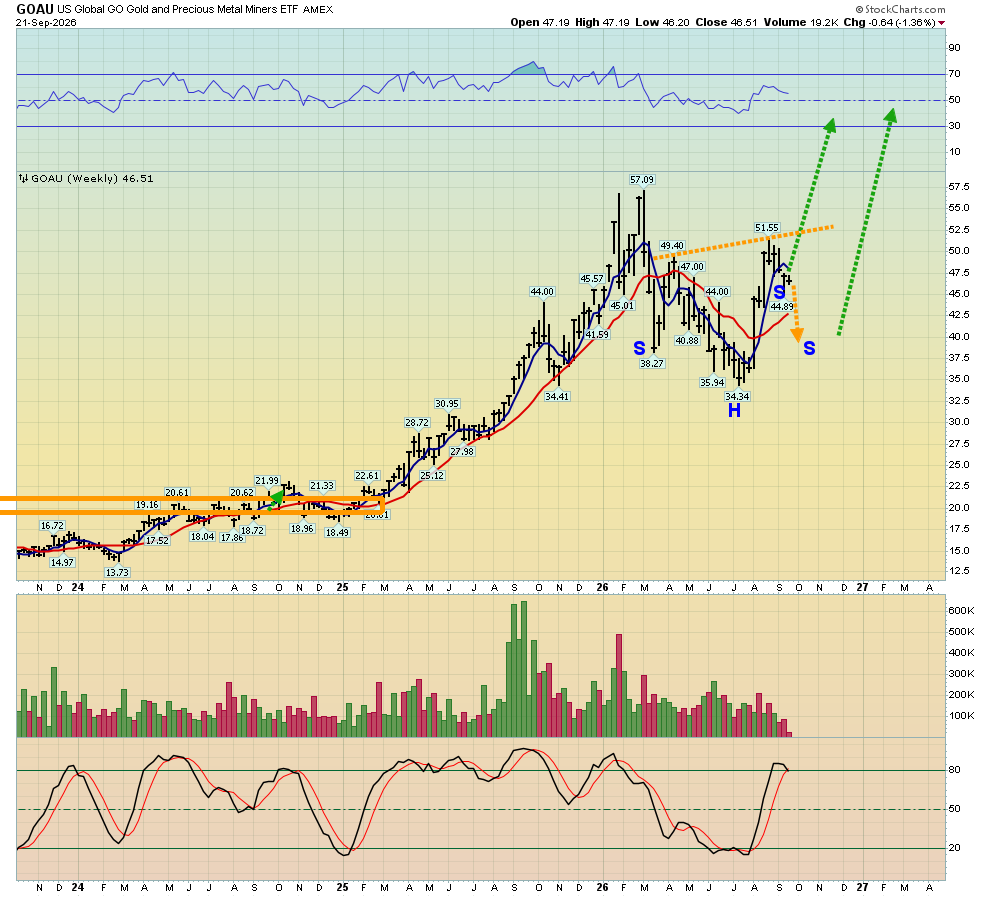
Task: Click the 38.27 low price label
Action: (652, 363)
